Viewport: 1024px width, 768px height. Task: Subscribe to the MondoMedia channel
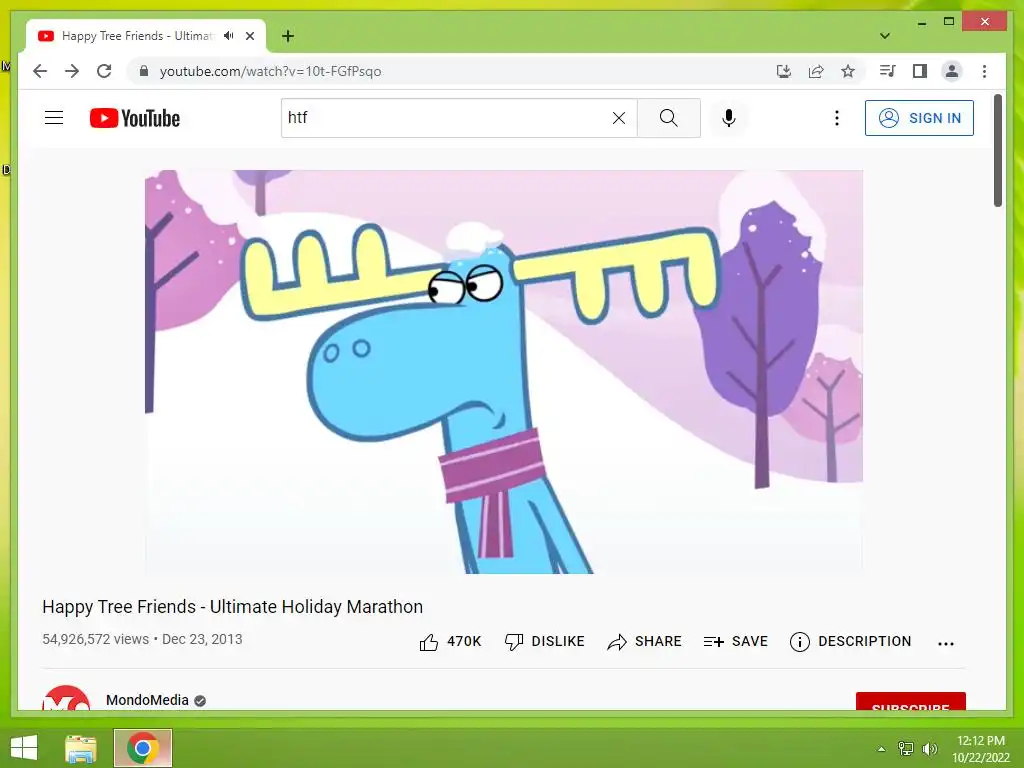[x=910, y=701]
